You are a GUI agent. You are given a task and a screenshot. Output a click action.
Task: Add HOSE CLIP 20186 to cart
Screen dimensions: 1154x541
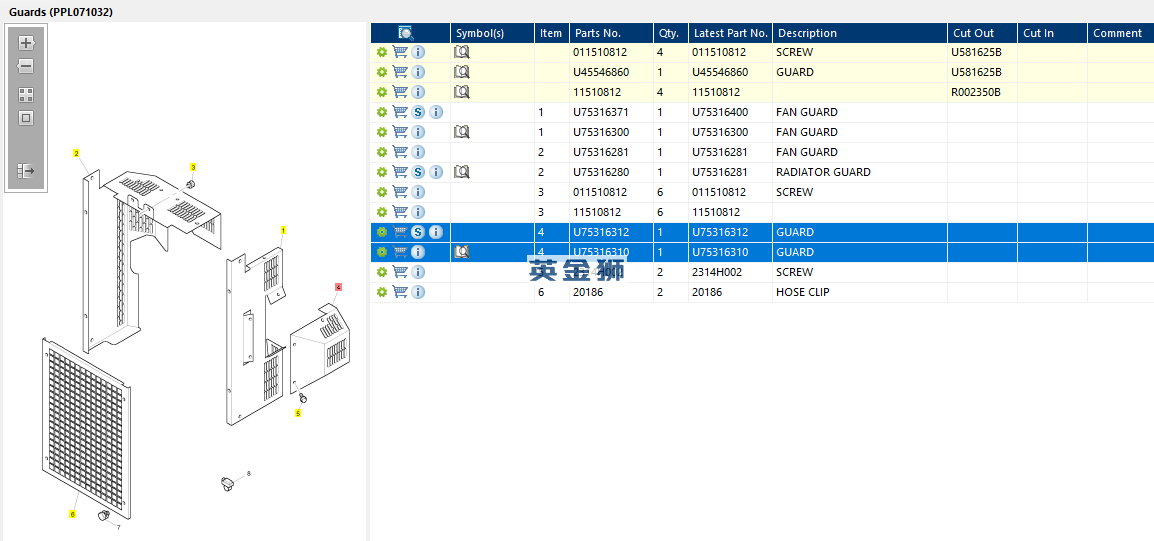(400, 292)
